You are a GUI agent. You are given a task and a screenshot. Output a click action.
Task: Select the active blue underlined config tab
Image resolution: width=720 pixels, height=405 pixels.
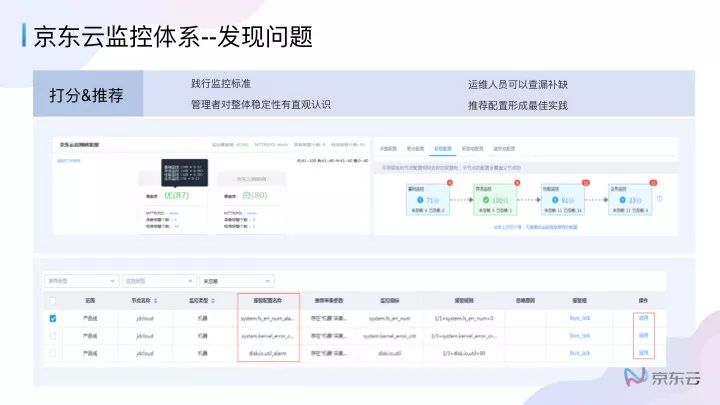443,149
